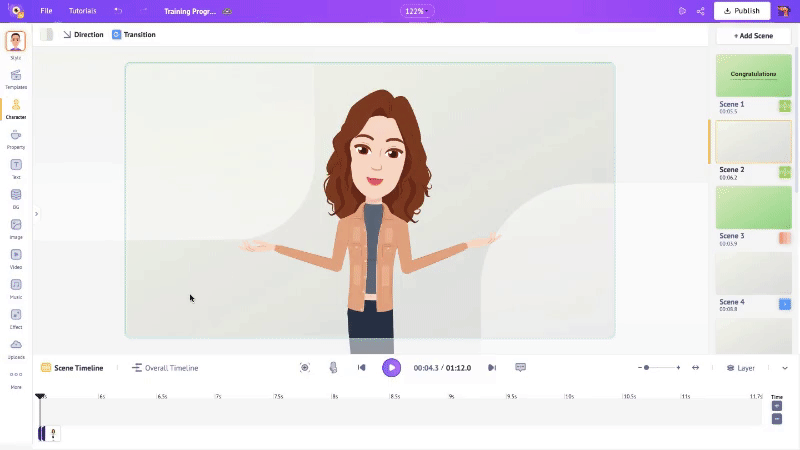Collapse the timeline with chevron
800x450 pixels.
pyautogui.click(x=785, y=368)
